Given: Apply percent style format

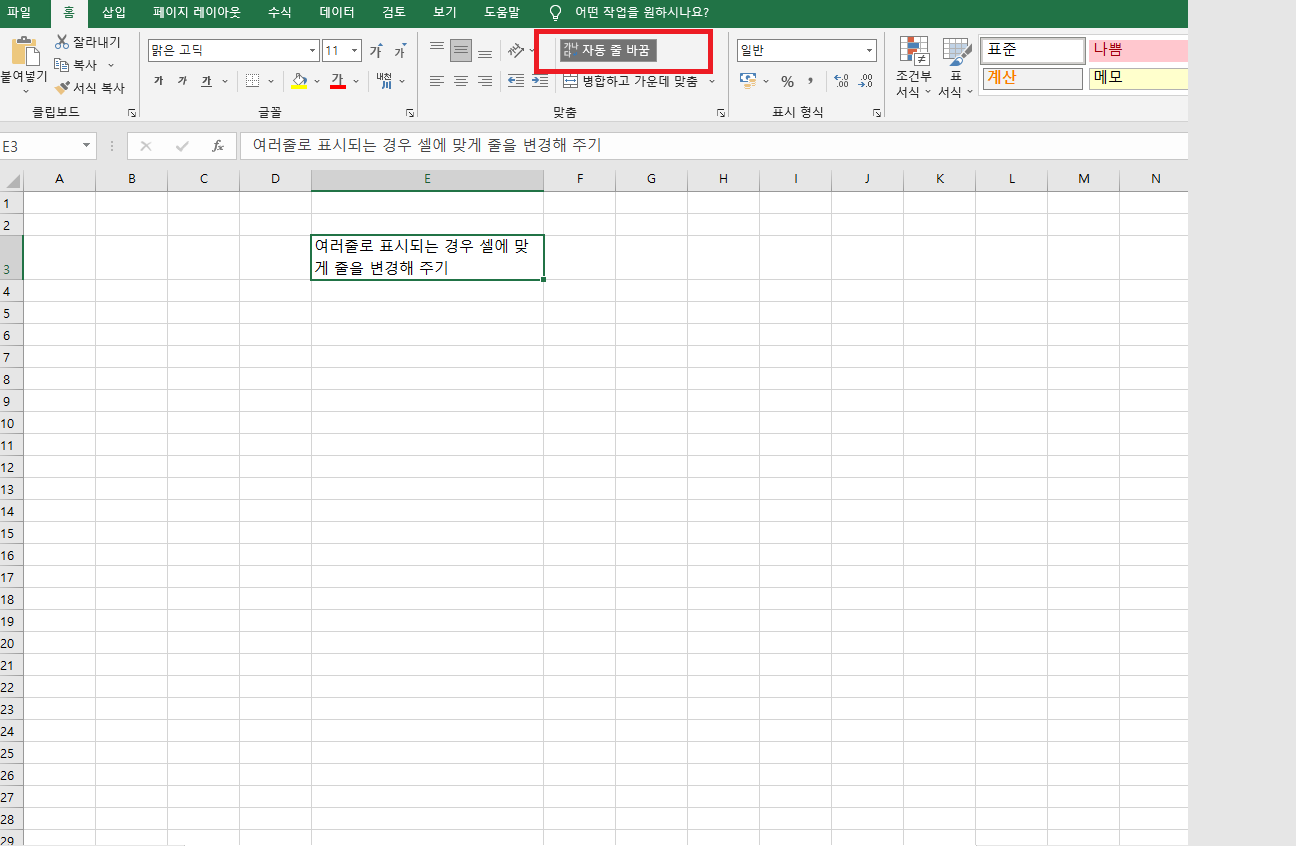Looking at the screenshot, I should (787, 81).
